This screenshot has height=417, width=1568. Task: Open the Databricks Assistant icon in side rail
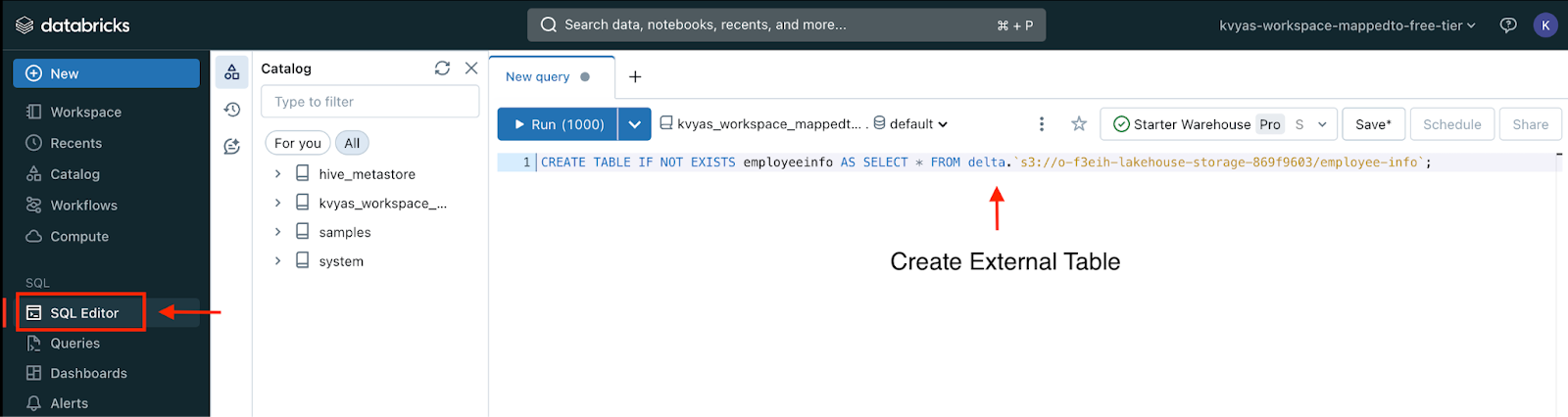pos(232,147)
